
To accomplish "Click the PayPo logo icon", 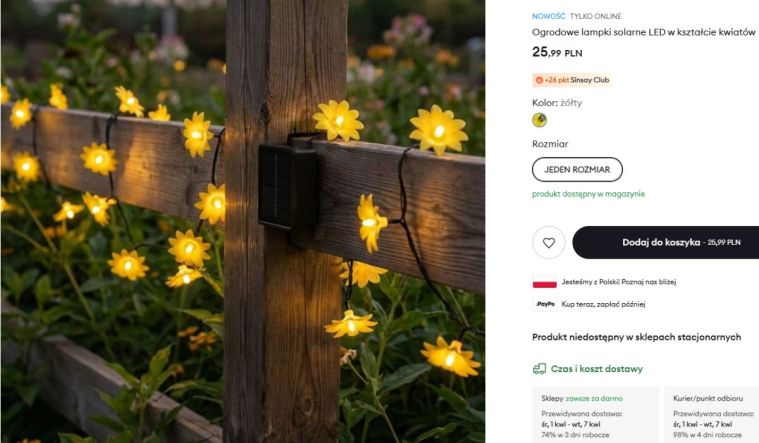I will click(x=545, y=304).
